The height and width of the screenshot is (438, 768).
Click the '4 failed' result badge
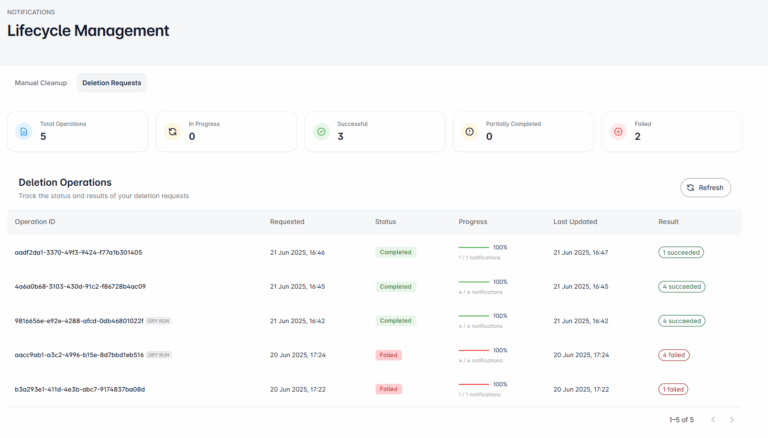(674, 355)
